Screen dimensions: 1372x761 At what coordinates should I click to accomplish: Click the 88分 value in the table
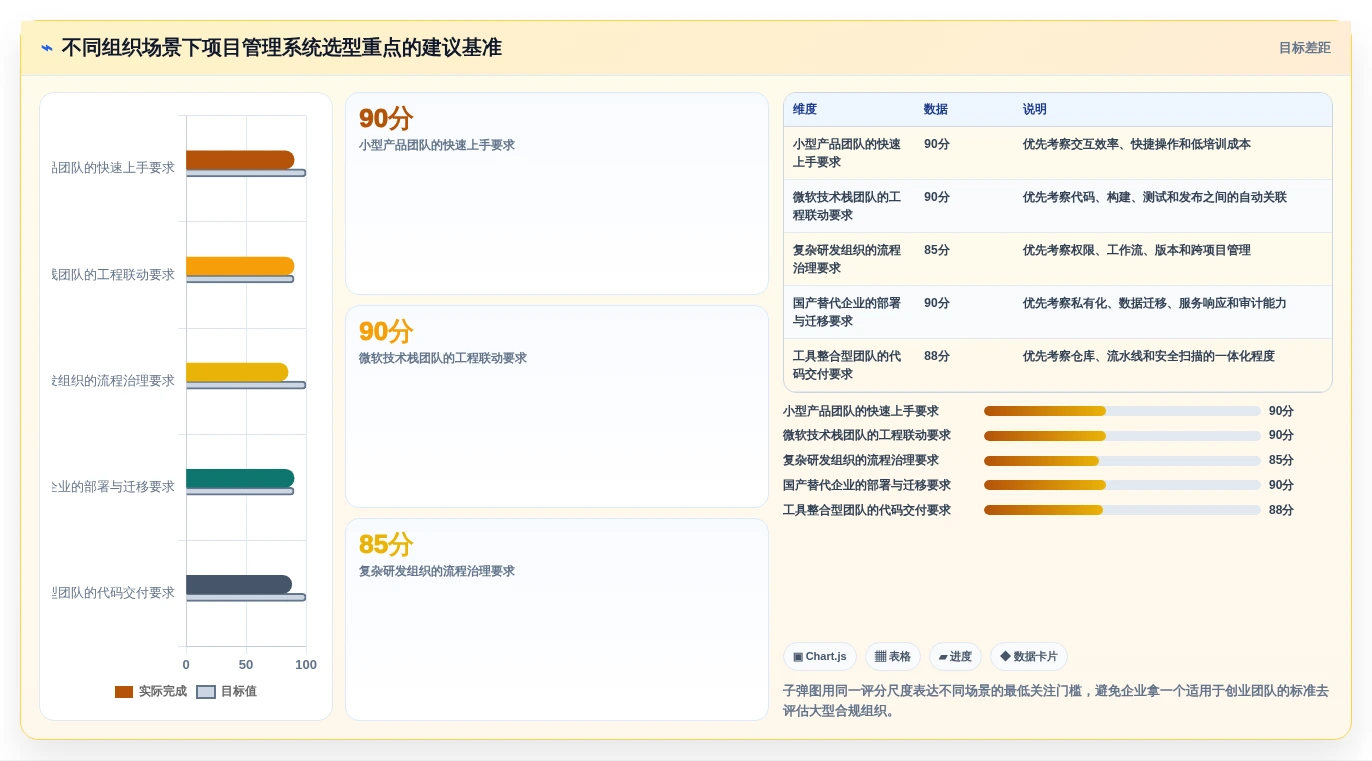coord(937,356)
